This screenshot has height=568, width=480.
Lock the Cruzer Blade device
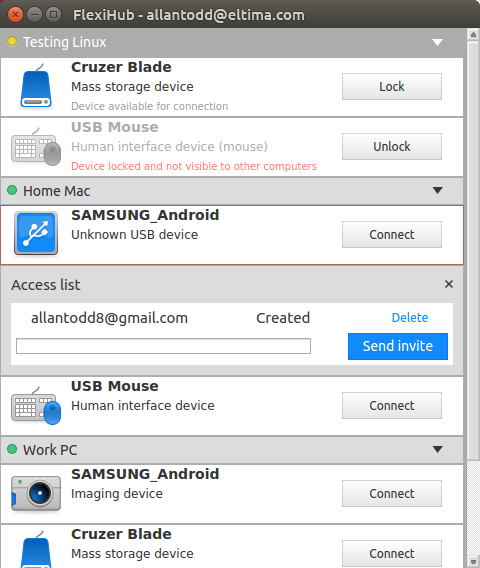(392, 86)
